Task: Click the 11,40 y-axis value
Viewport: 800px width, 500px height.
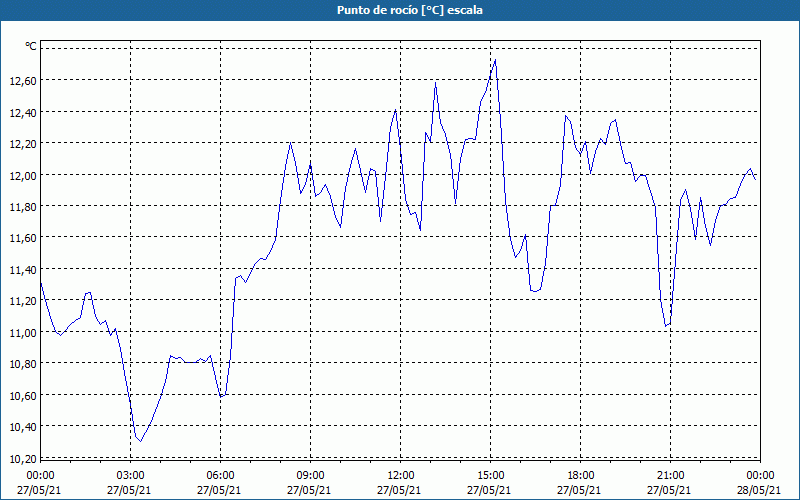Action: point(23,269)
